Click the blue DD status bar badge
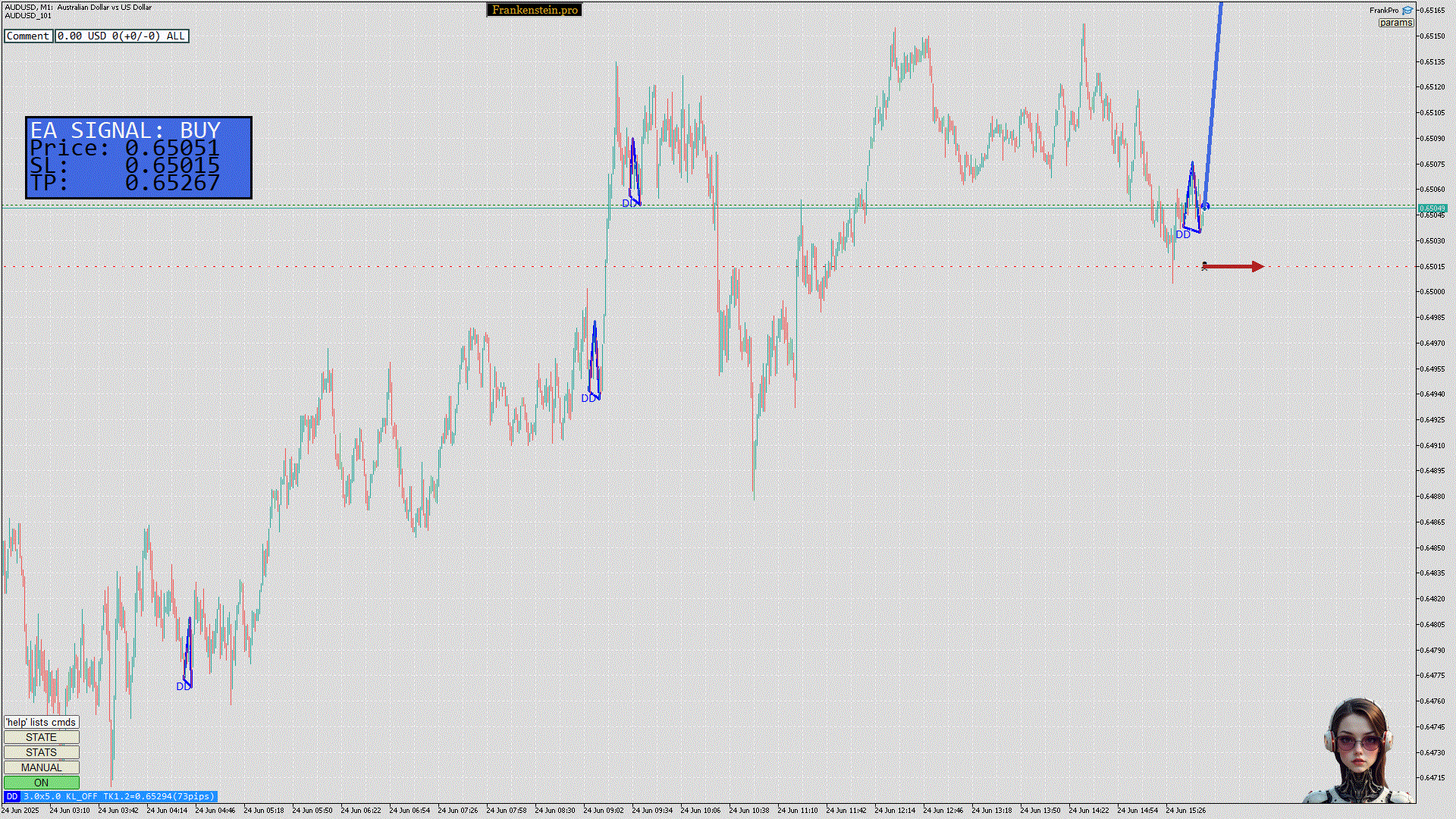Viewport: 1456px width, 819px height. (11, 796)
